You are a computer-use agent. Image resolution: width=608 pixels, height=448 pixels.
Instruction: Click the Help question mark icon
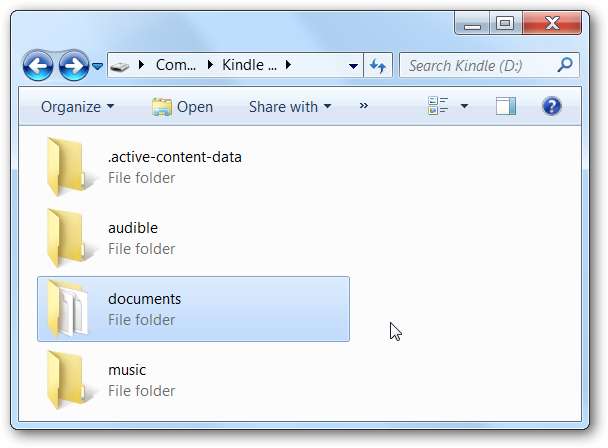(x=551, y=106)
